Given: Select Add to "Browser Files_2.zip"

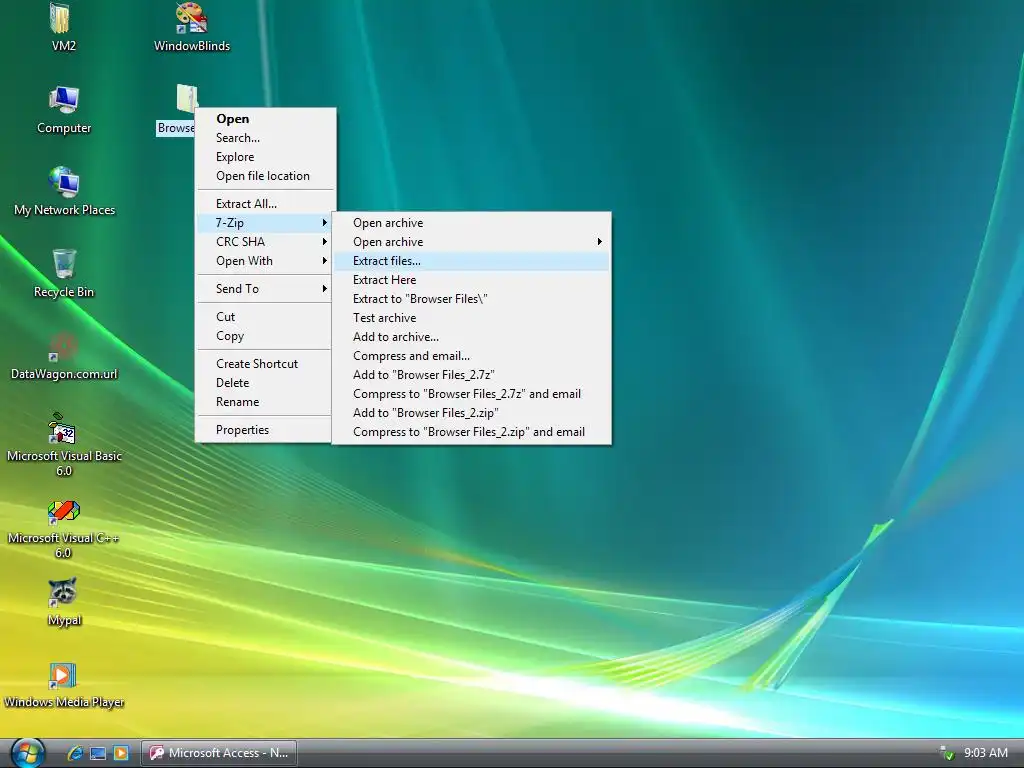Looking at the screenshot, I should click(472, 412).
